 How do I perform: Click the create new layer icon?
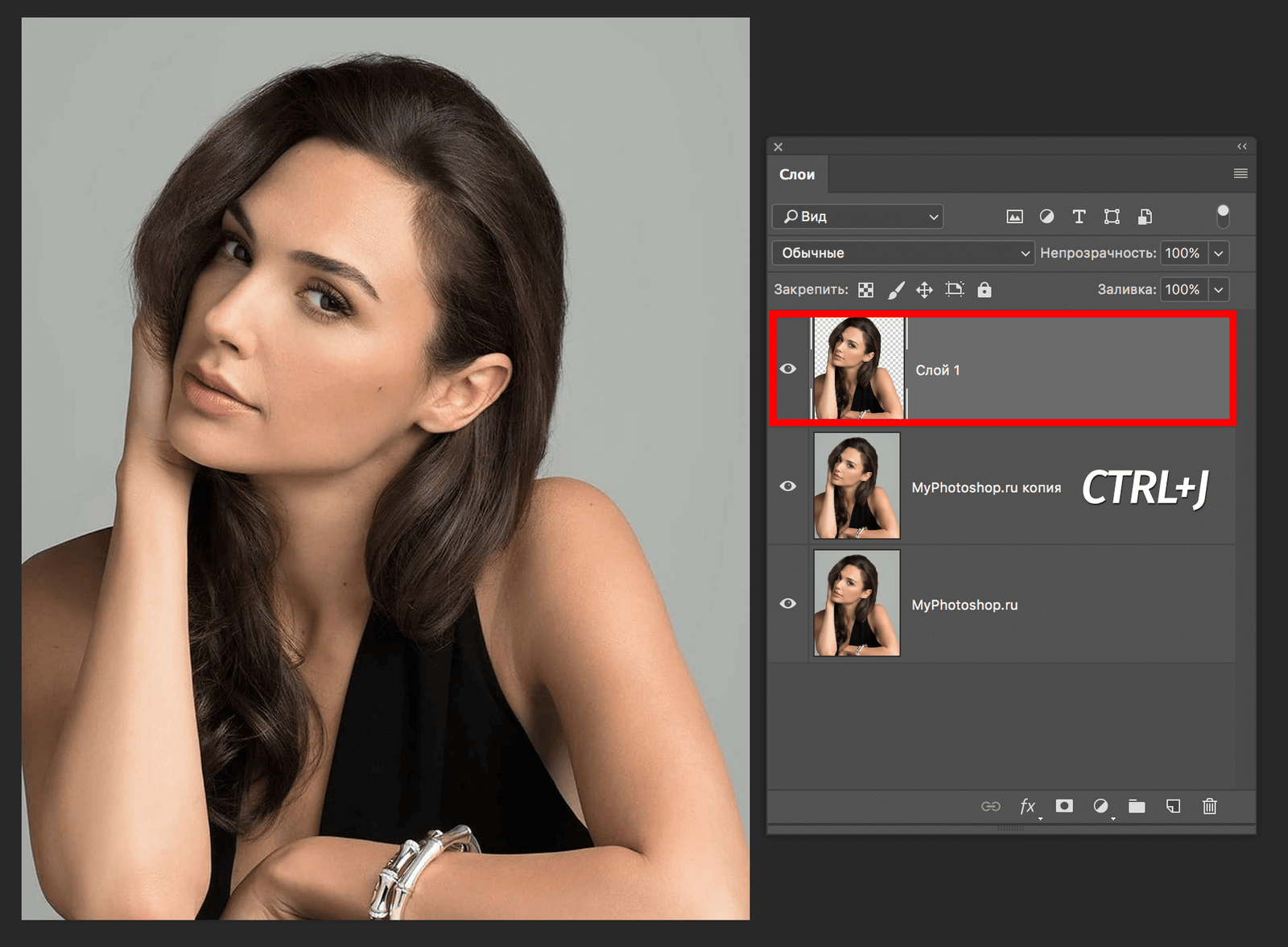click(x=1173, y=806)
